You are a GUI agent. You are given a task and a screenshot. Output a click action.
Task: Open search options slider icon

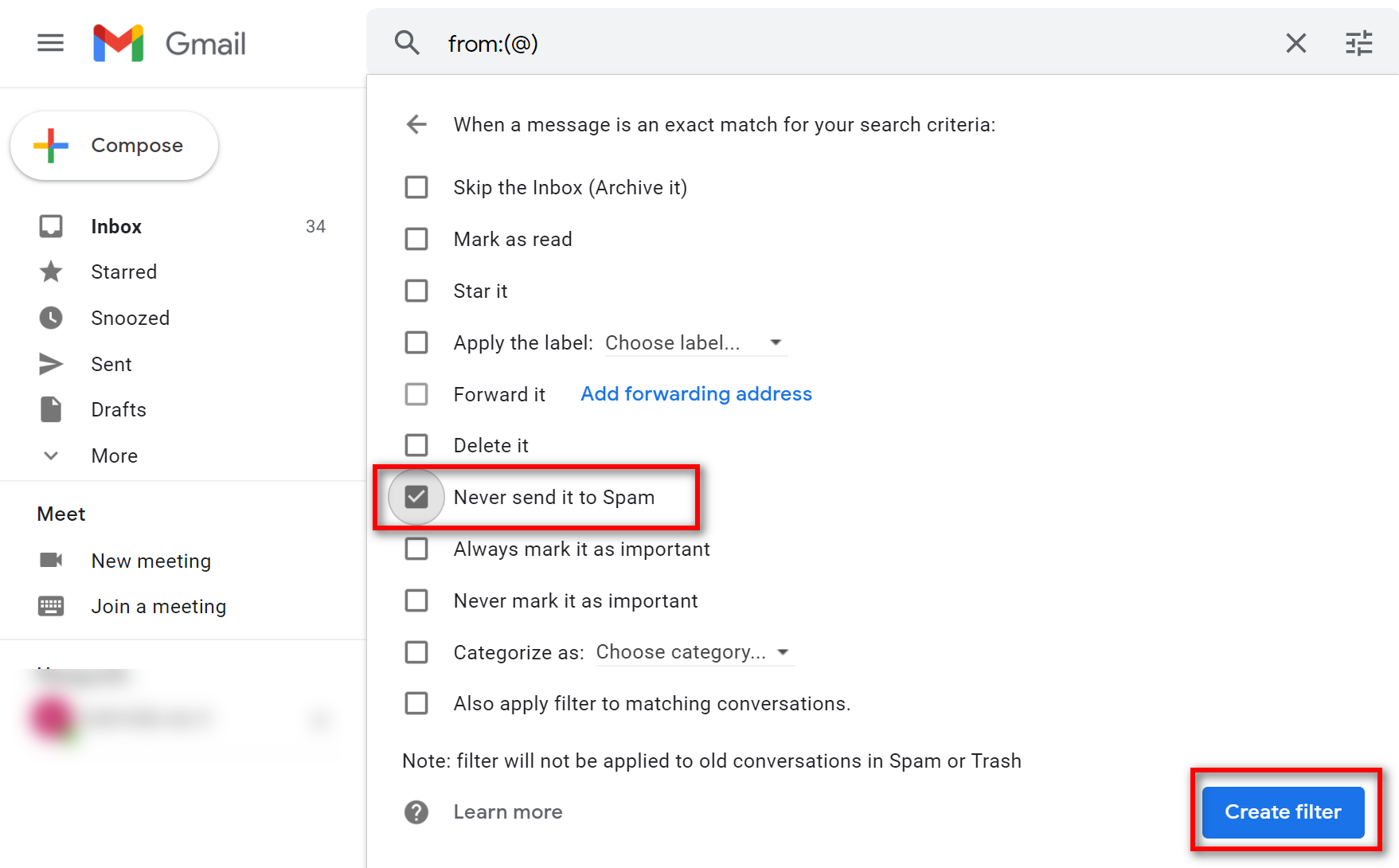pyautogui.click(x=1358, y=43)
